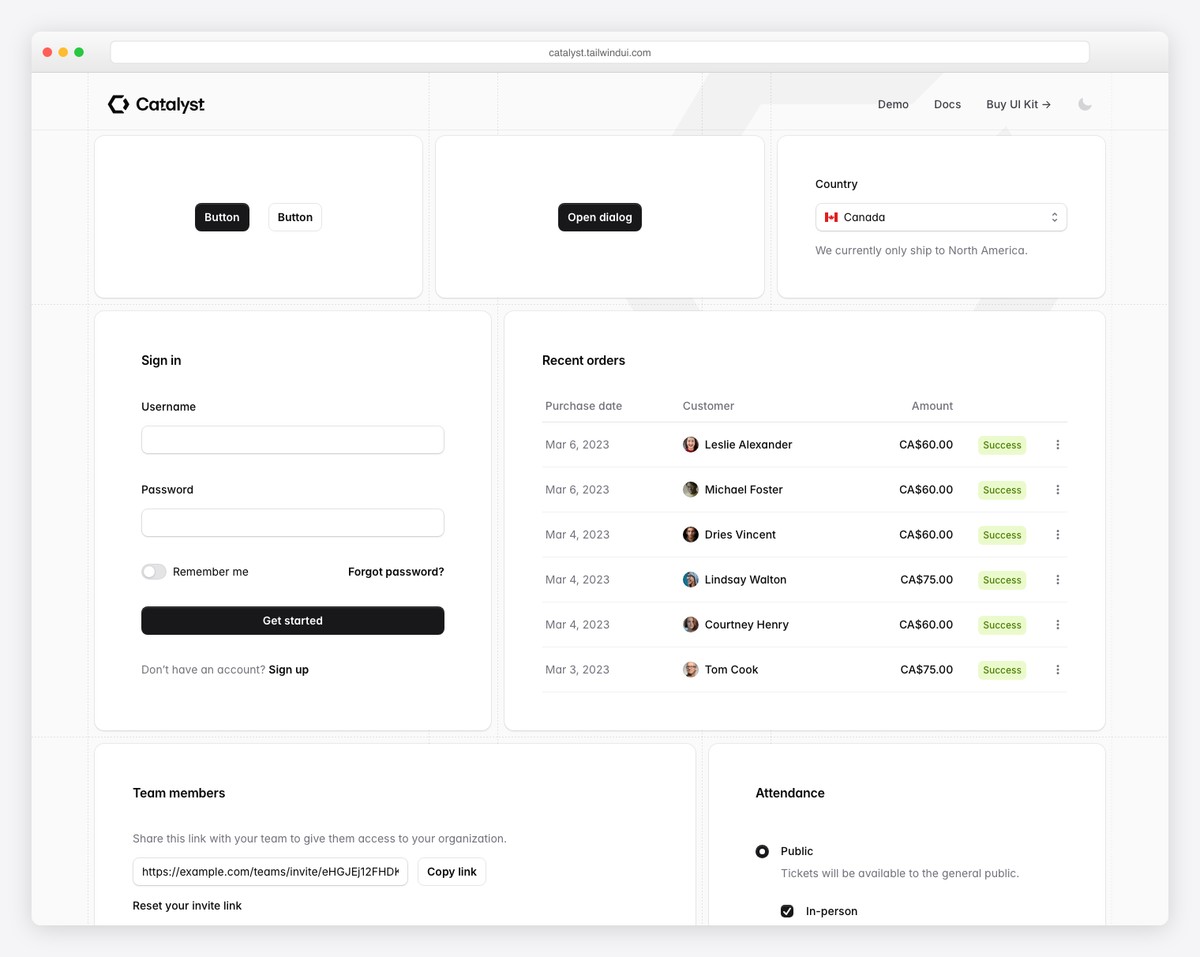
Task: Follow the Sign up link
Action: click(288, 669)
